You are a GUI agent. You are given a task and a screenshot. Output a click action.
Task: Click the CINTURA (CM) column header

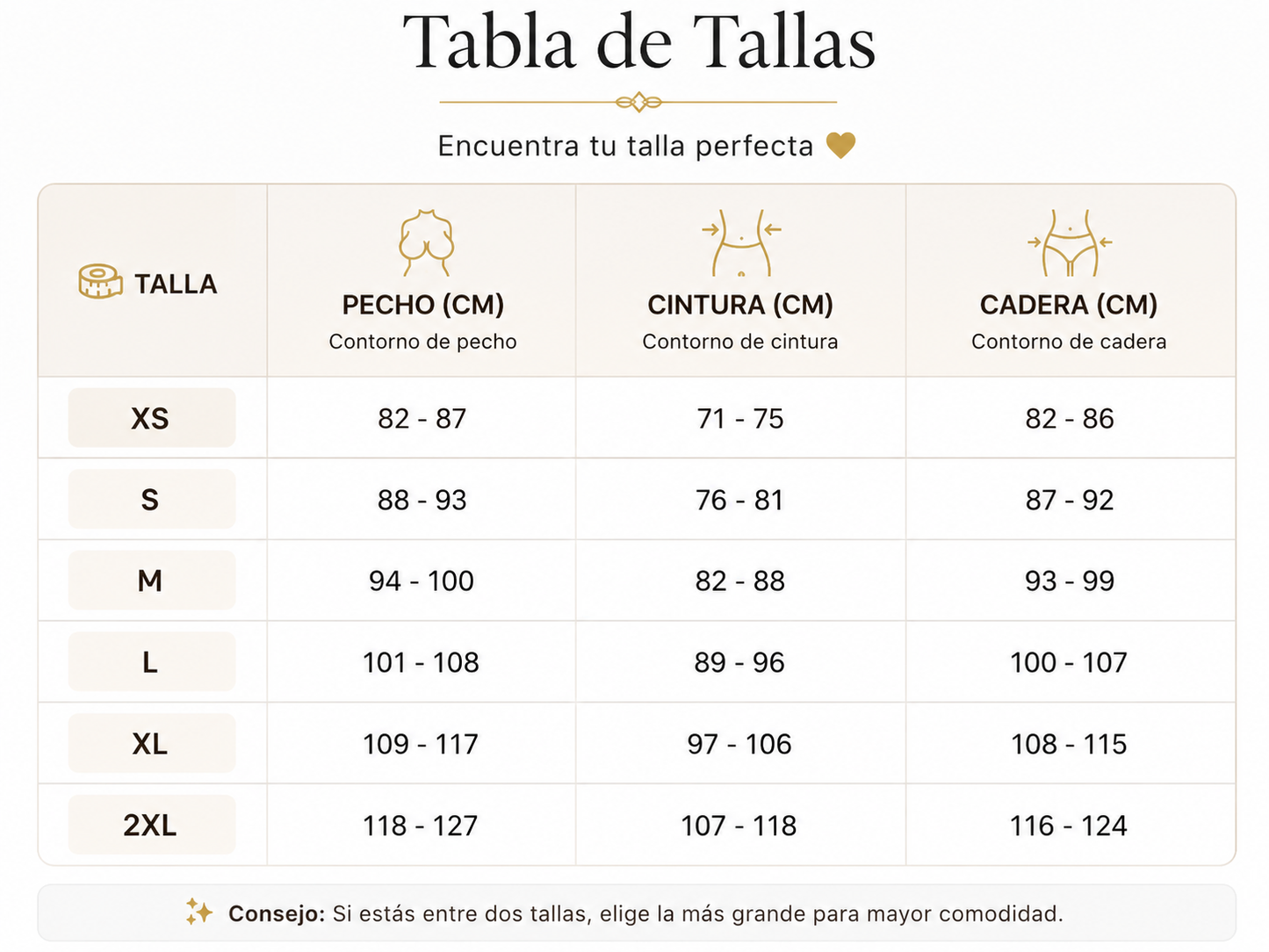(x=740, y=305)
